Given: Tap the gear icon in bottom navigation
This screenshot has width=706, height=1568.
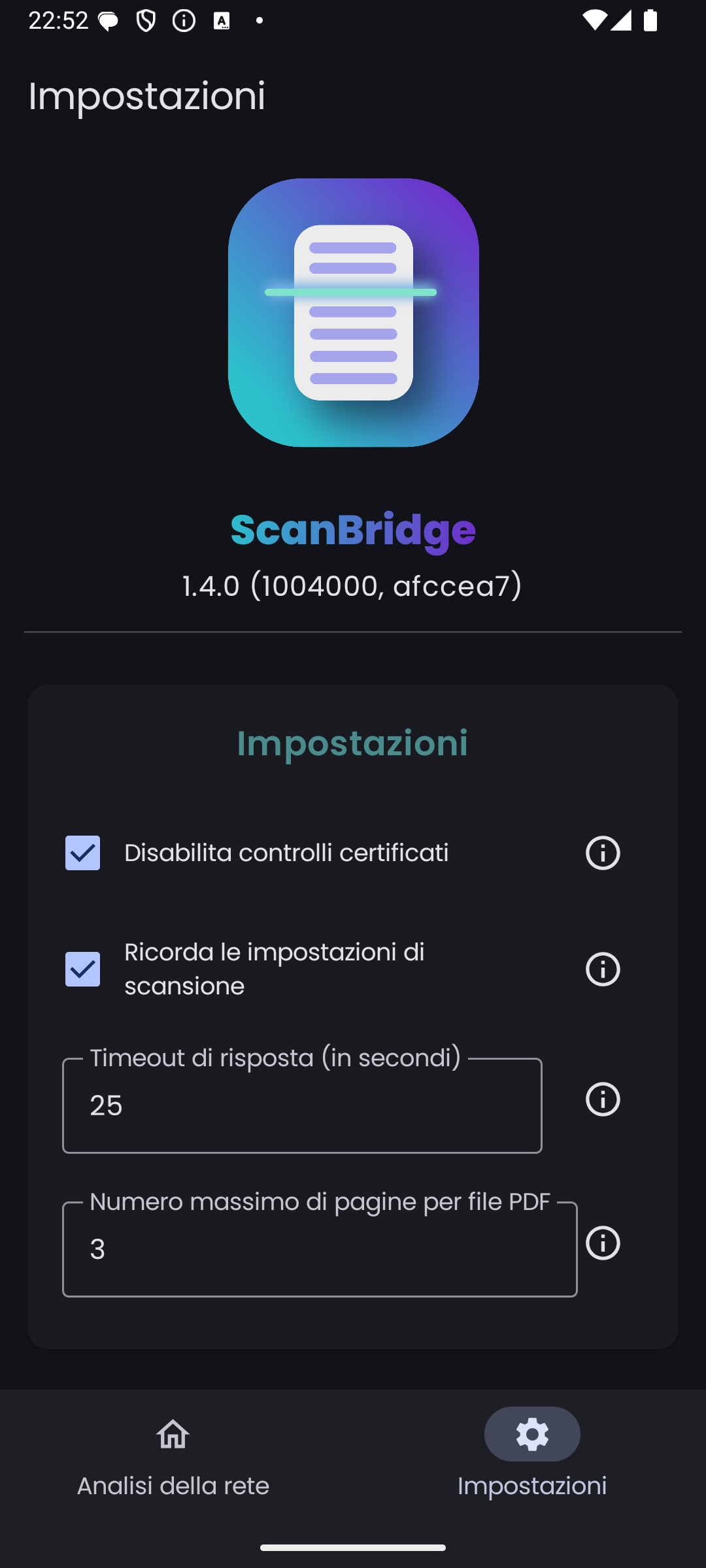Looking at the screenshot, I should pyautogui.click(x=532, y=1434).
